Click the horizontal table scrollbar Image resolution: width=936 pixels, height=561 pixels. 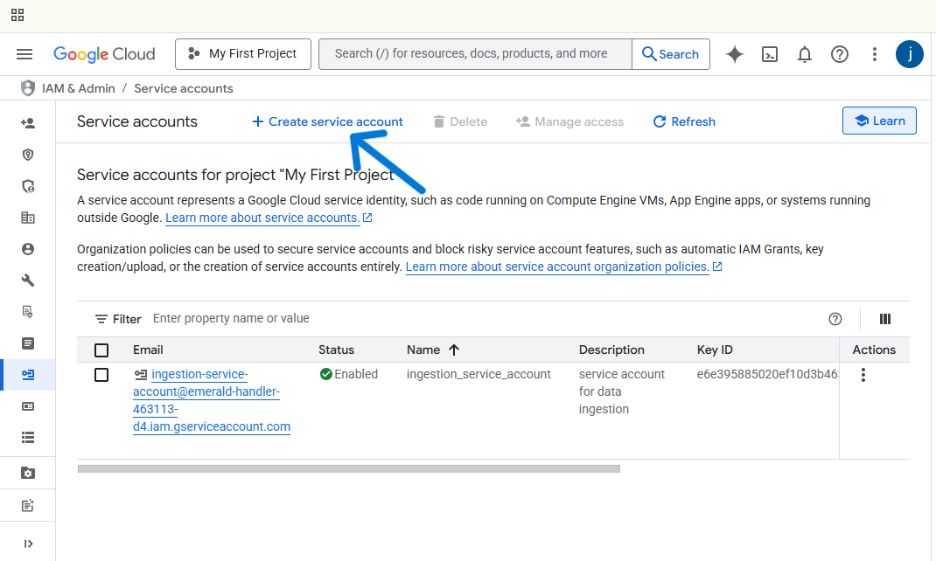(348, 468)
